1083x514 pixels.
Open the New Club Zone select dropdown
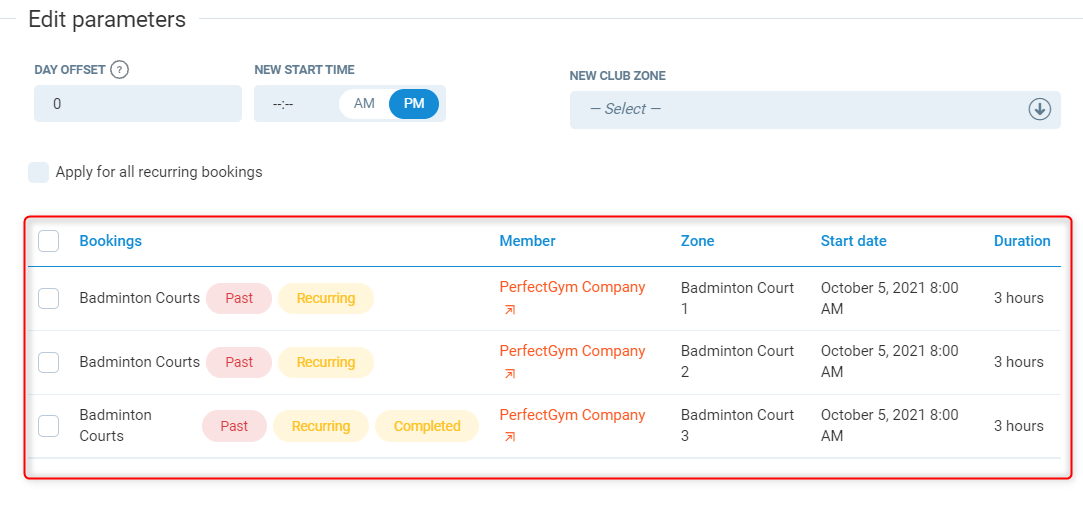[x=800, y=109]
